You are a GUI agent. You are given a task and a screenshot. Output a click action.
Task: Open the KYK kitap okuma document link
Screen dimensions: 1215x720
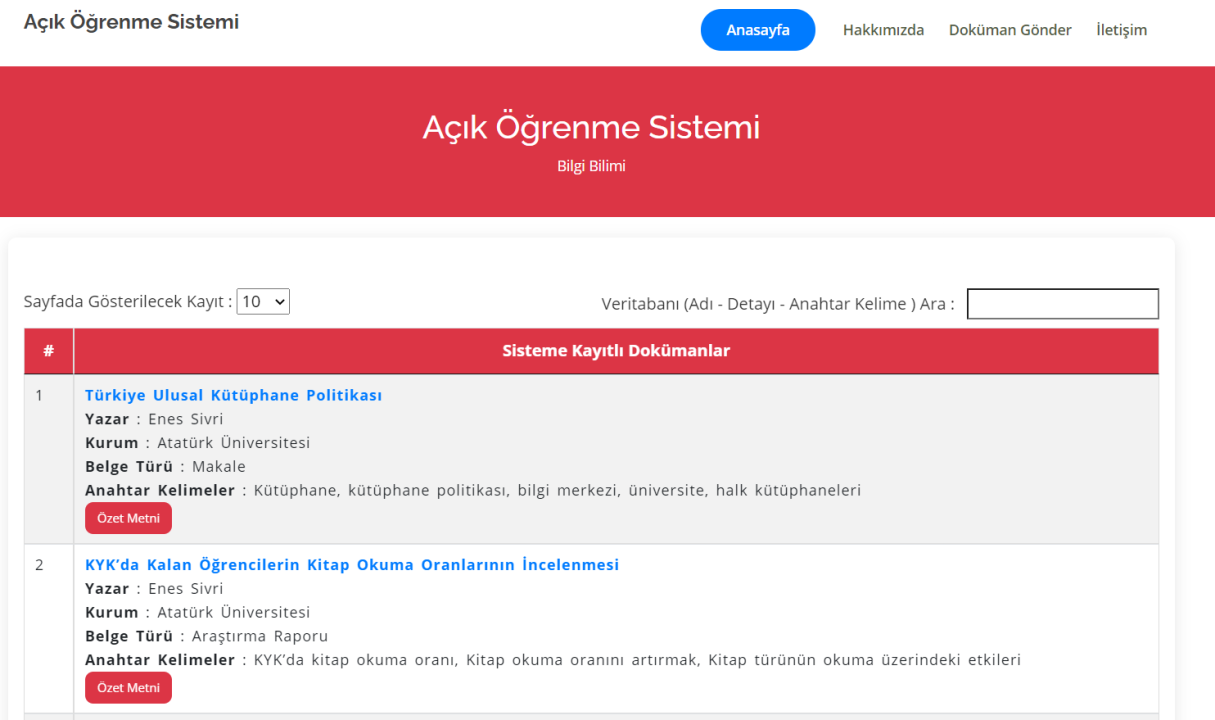[352, 564]
